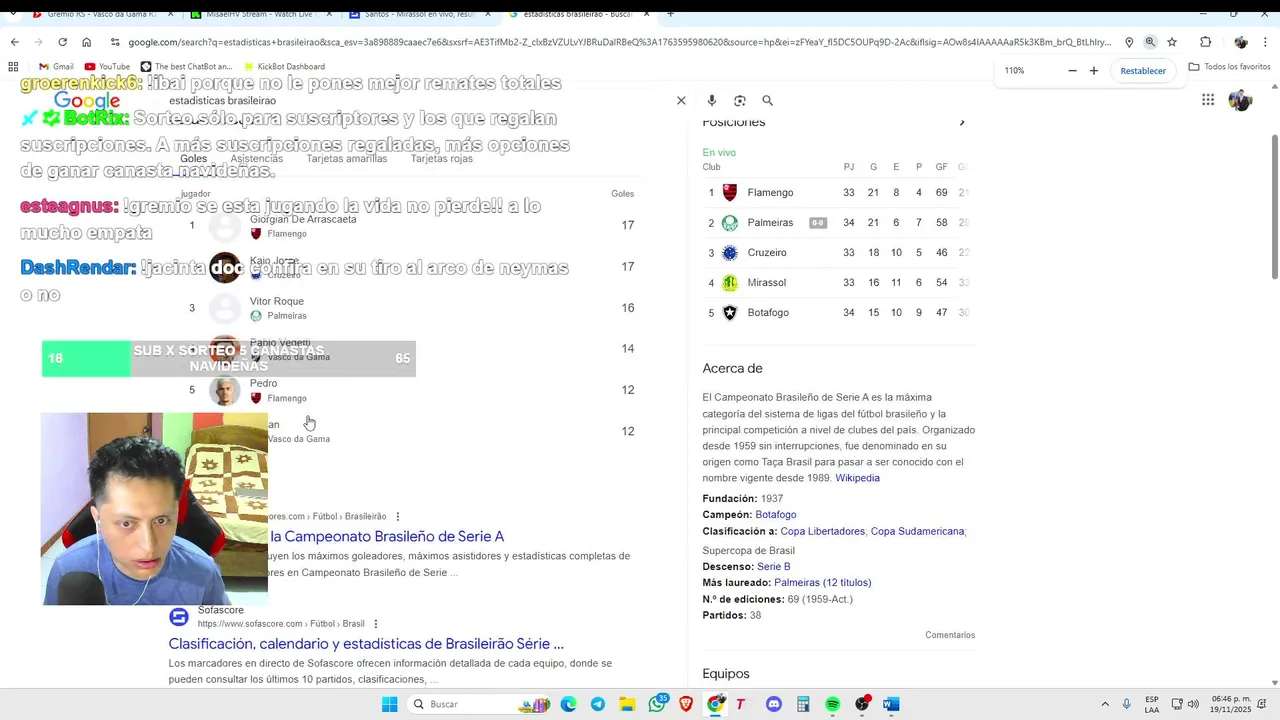Open Telegram from taskbar
Screen dimensions: 1280x720
(597, 704)
